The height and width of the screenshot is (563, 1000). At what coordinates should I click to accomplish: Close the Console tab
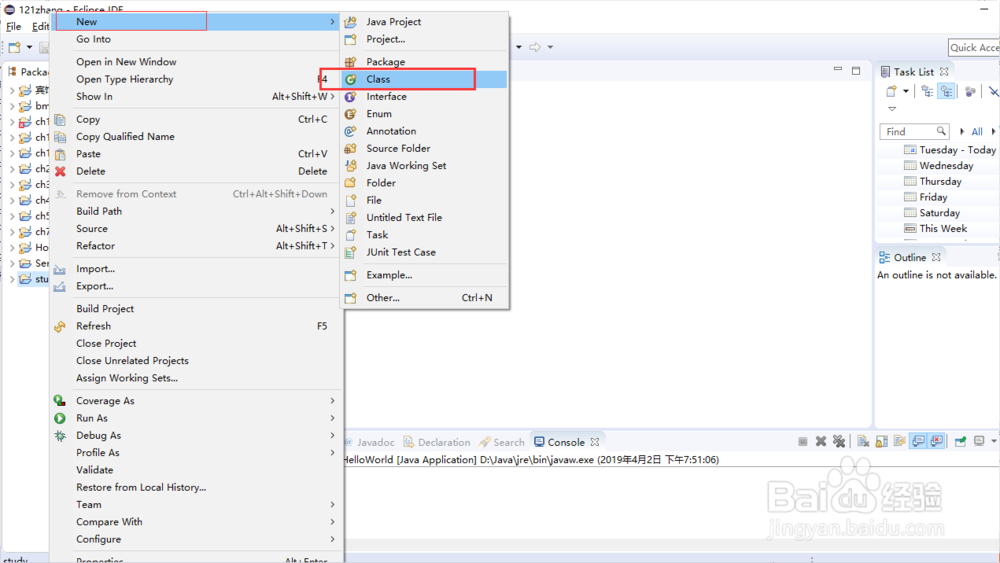pyautogui.click(x=594, y=442)
